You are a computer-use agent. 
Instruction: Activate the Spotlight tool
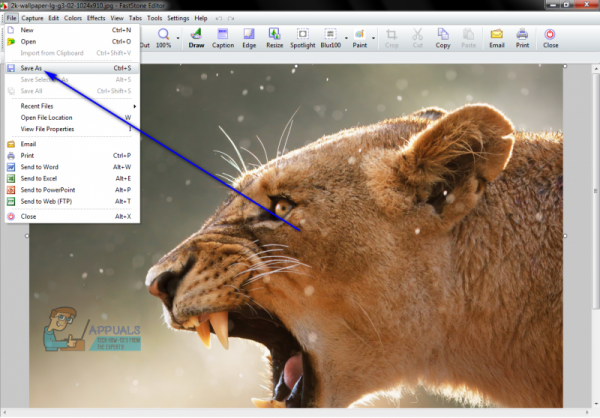(302, 38)
